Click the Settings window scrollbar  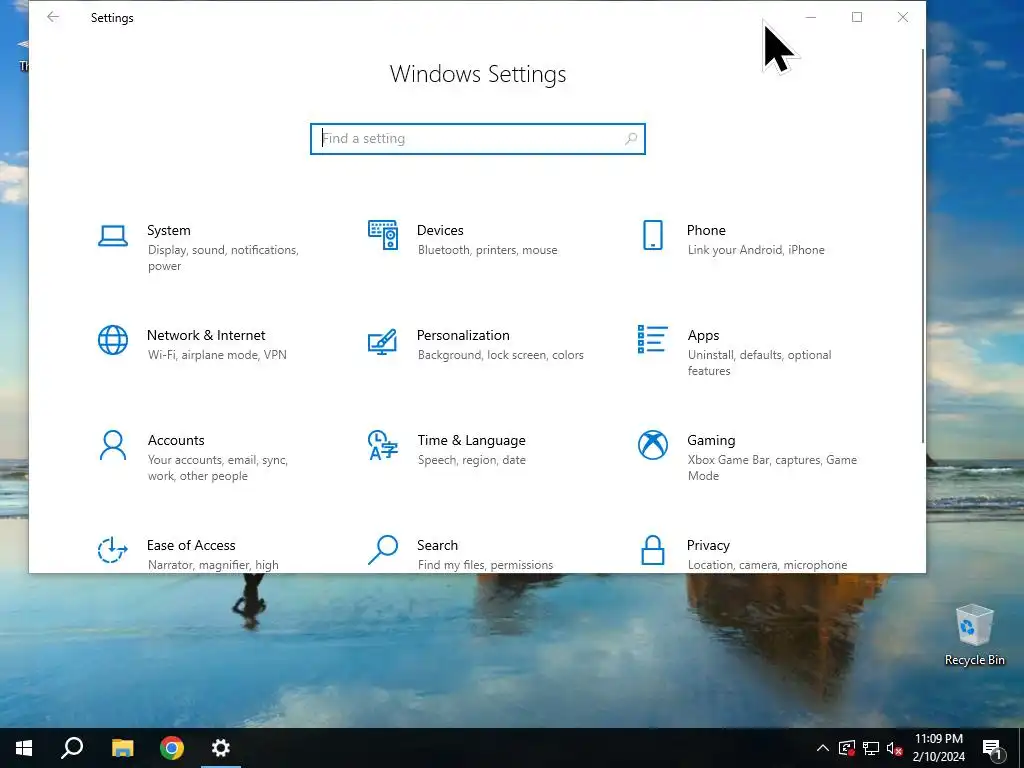pos(923,246)
